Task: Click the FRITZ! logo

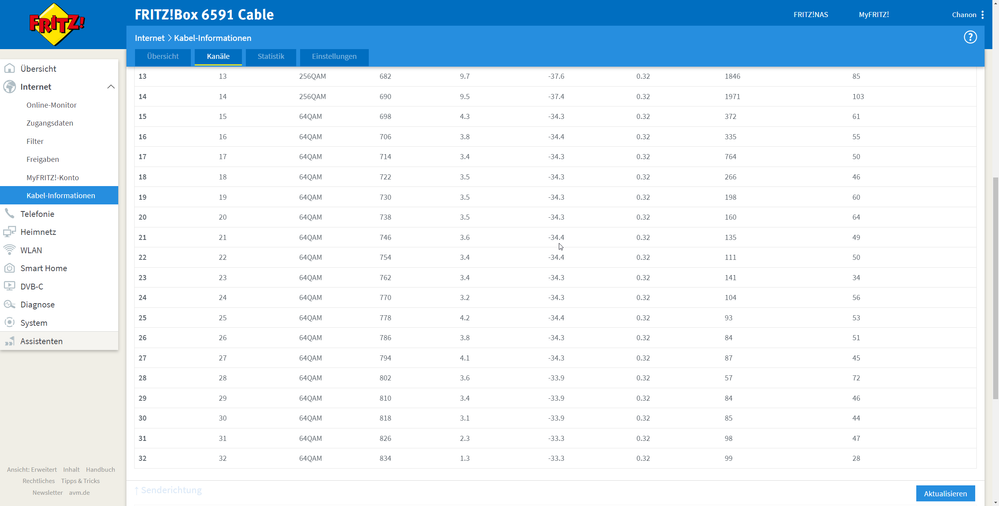Action: [x=57, y=25]
